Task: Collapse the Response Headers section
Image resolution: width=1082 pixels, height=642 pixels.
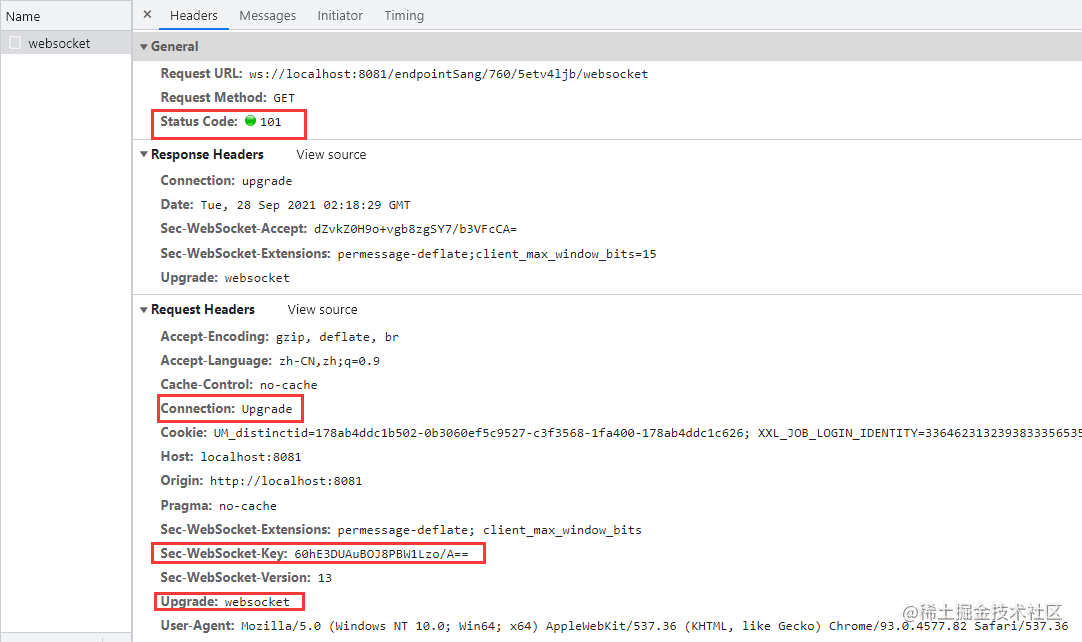Action: point(144,155)
